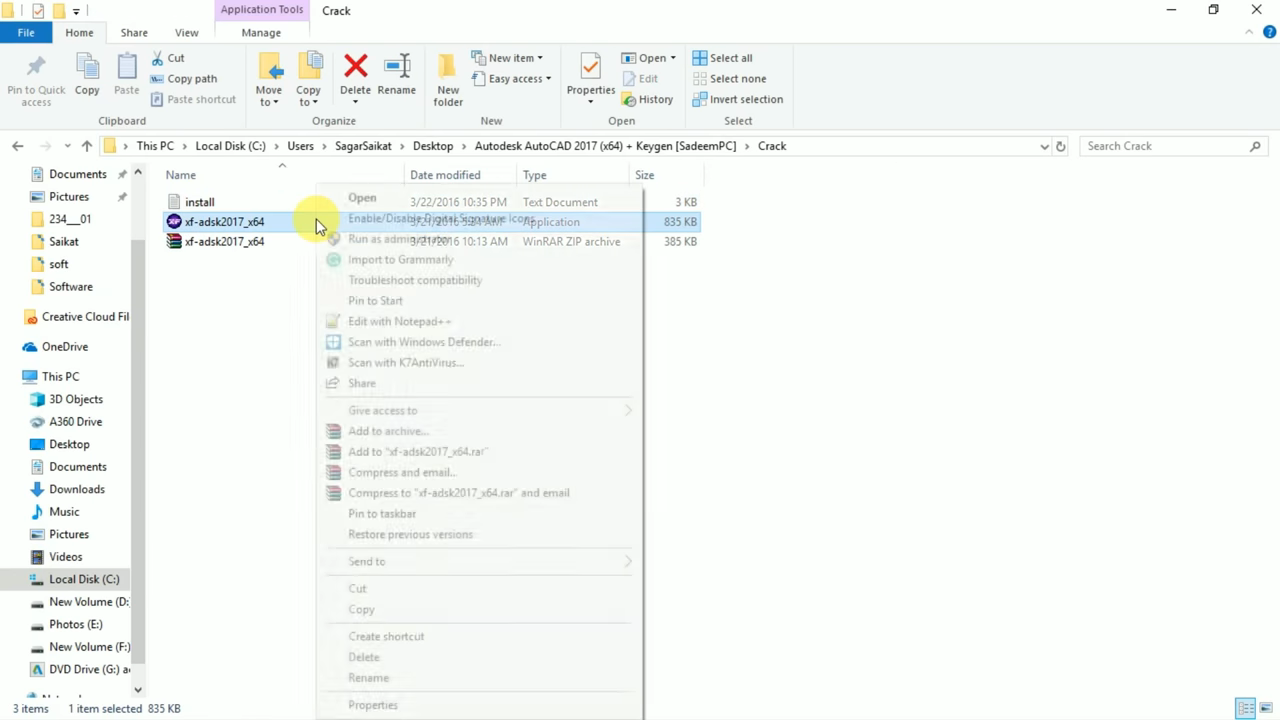This screenshot has width=1280, height=720.
Task: Expand the Send to submenu
Action: click(480, 561)
